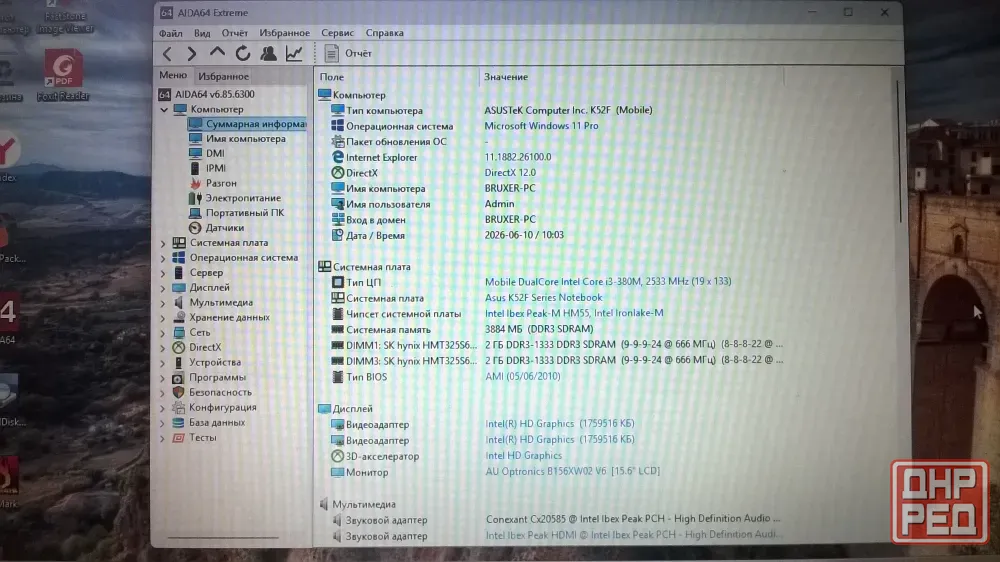Open Asus K52F Series Notebook link
This screenshot has width=1000, height=562.
point(543,297)
